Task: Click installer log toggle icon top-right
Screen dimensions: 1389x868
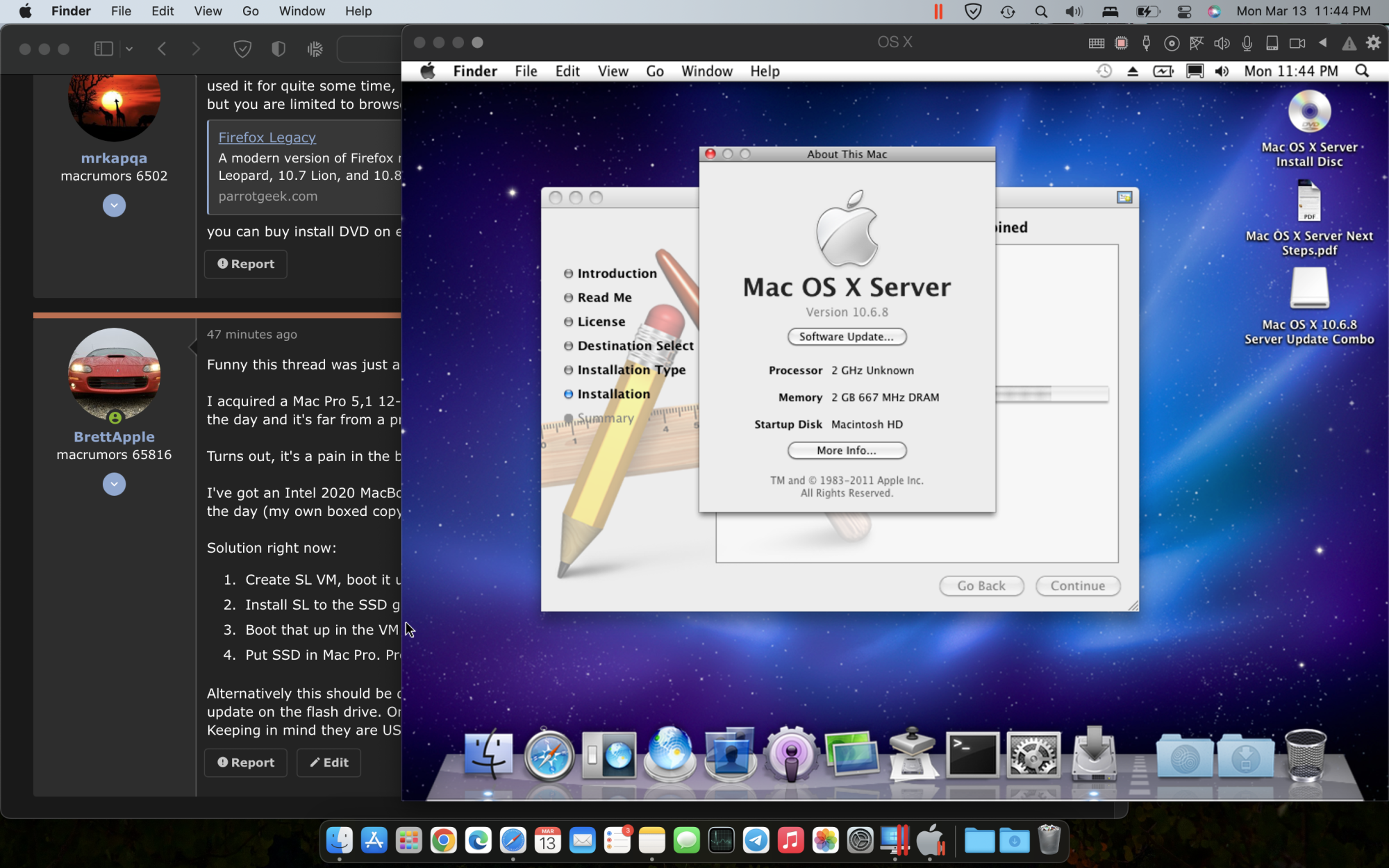Action: coord(1124,197)
